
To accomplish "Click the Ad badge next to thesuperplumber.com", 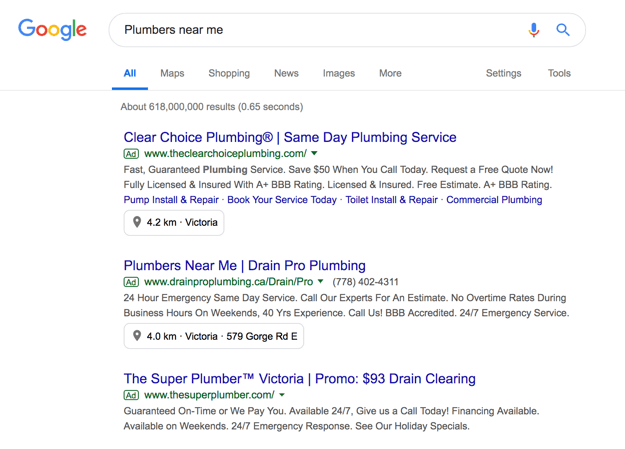I will (x=131, y=395).
